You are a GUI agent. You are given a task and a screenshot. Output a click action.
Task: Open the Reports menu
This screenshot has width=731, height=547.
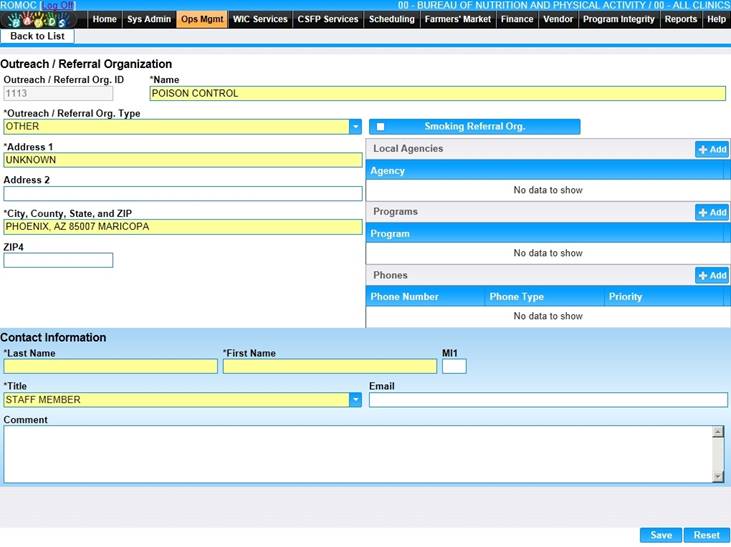tap(681, 19)
